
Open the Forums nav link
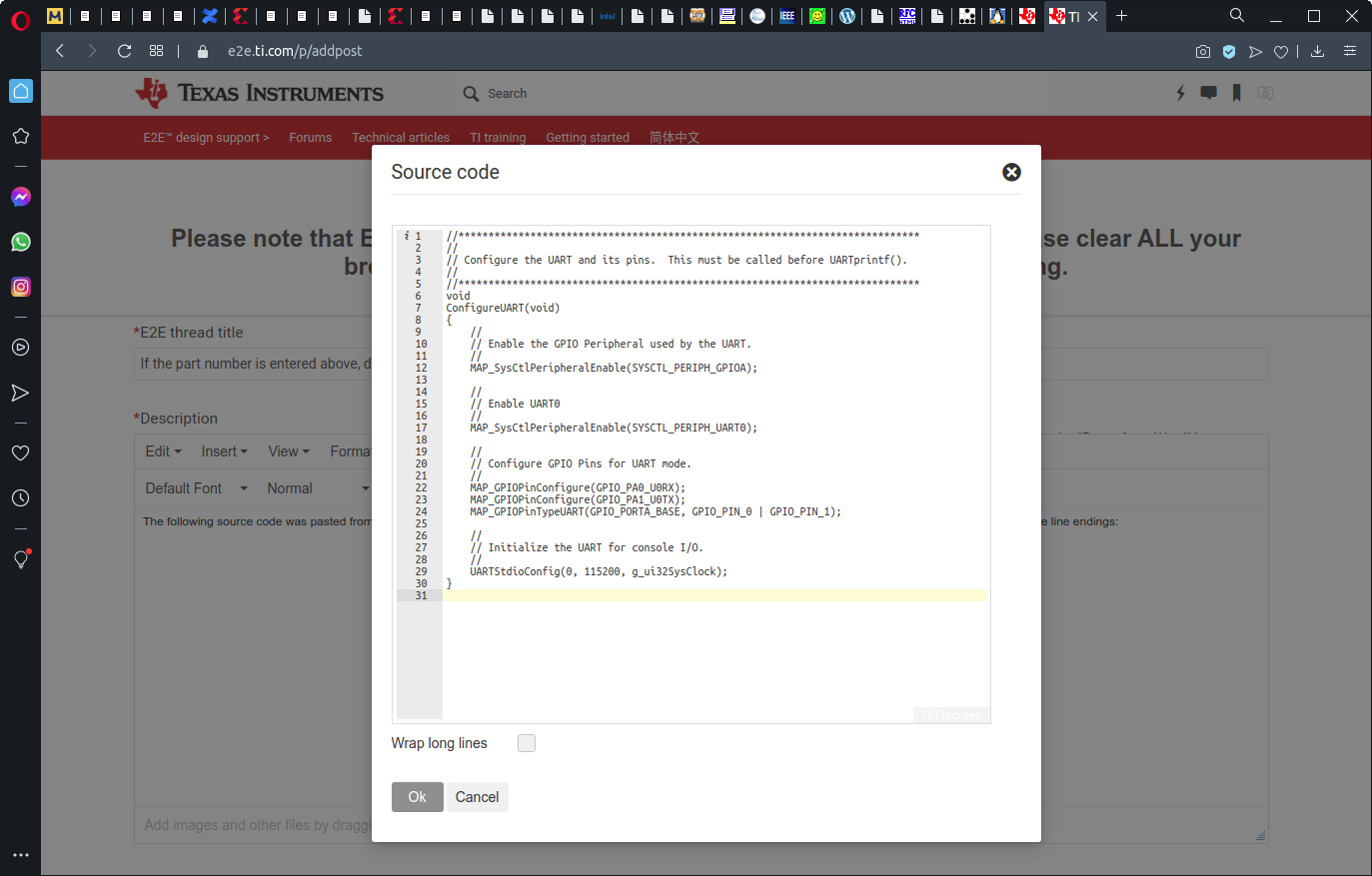310,138
